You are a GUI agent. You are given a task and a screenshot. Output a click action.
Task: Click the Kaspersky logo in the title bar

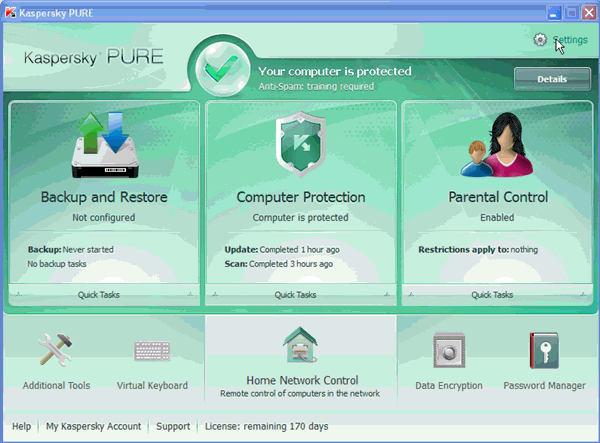[x=10, y=13]
